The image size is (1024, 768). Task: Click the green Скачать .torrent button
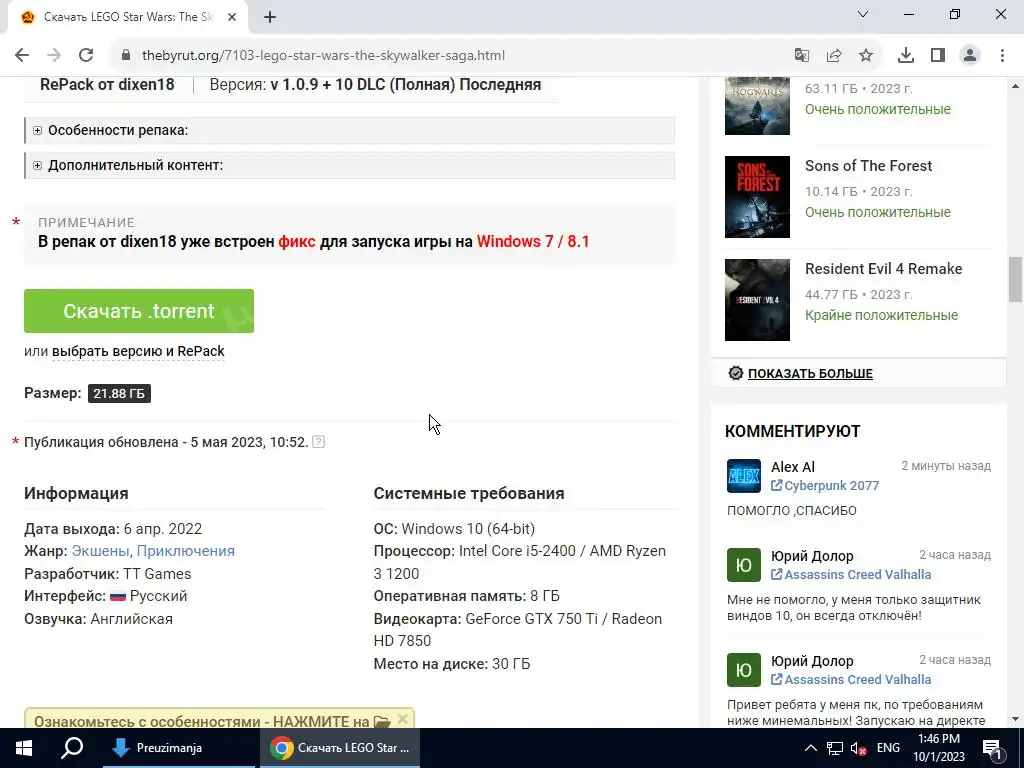pyautogui.click(x=139, y=311)
